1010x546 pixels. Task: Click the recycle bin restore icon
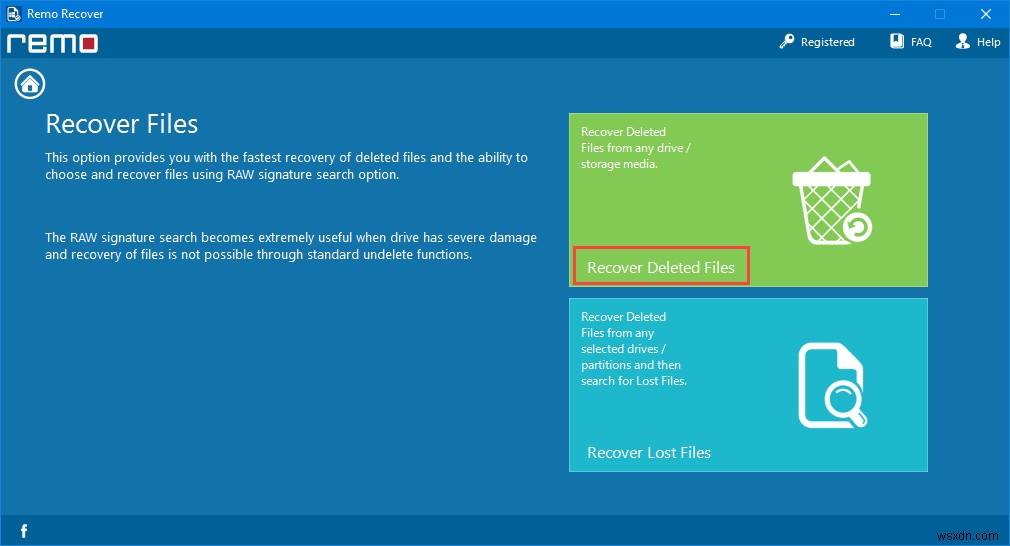pyautogui.click(x=832, y=200)
